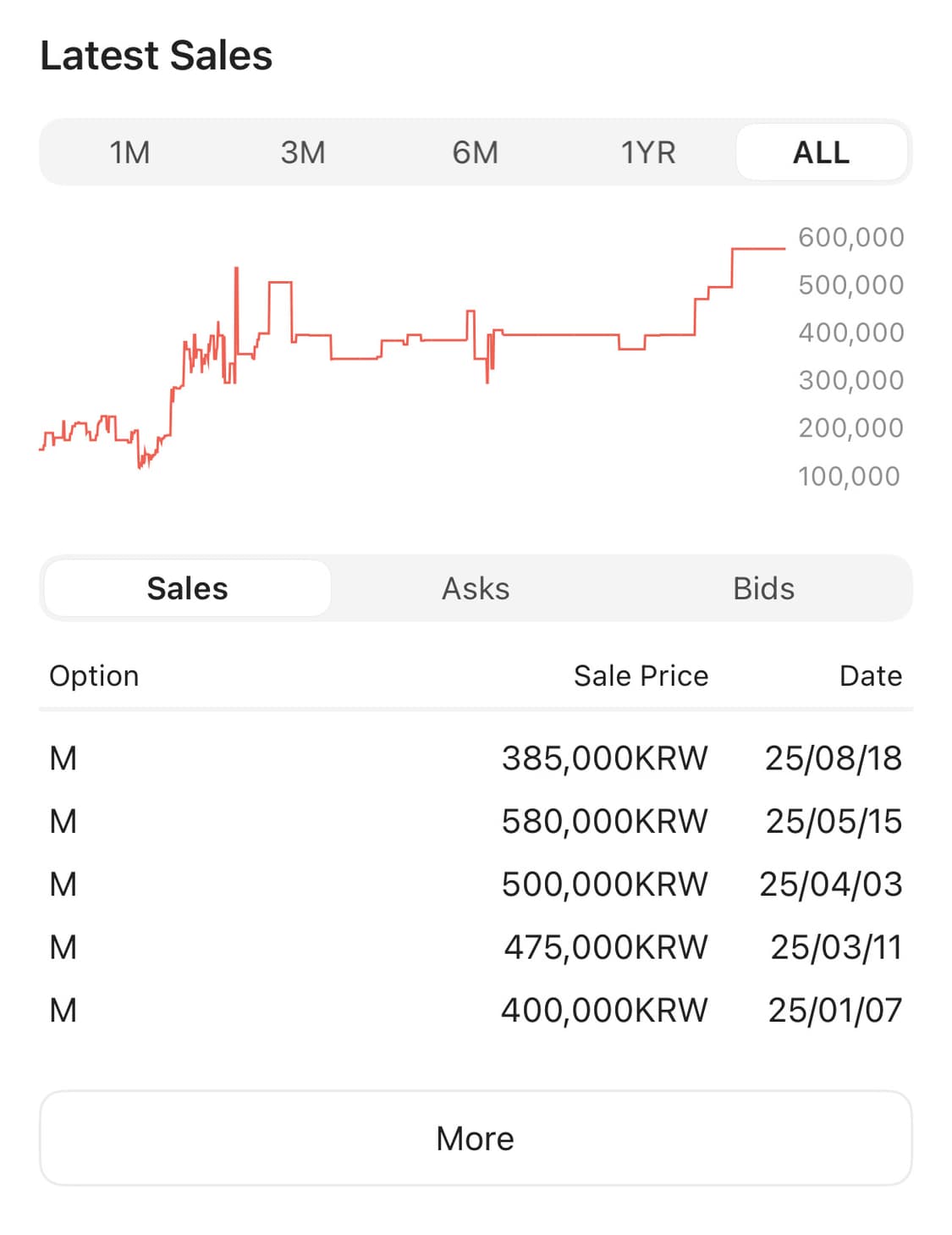Switch to the Asks tab
This screenshot has height=1235, width=952.
click(x=476, y=588)
